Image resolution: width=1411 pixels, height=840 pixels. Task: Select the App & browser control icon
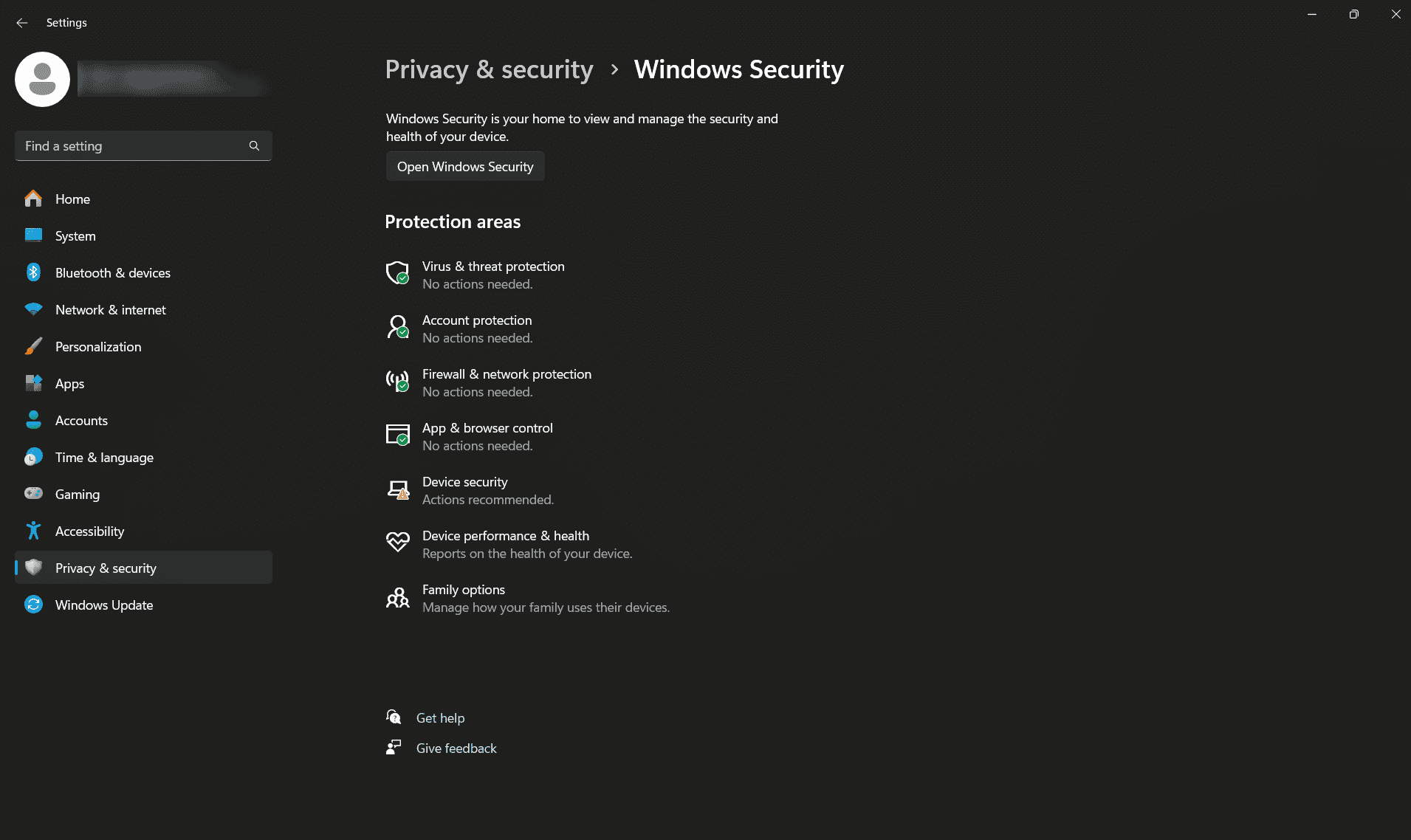(398, 436)
